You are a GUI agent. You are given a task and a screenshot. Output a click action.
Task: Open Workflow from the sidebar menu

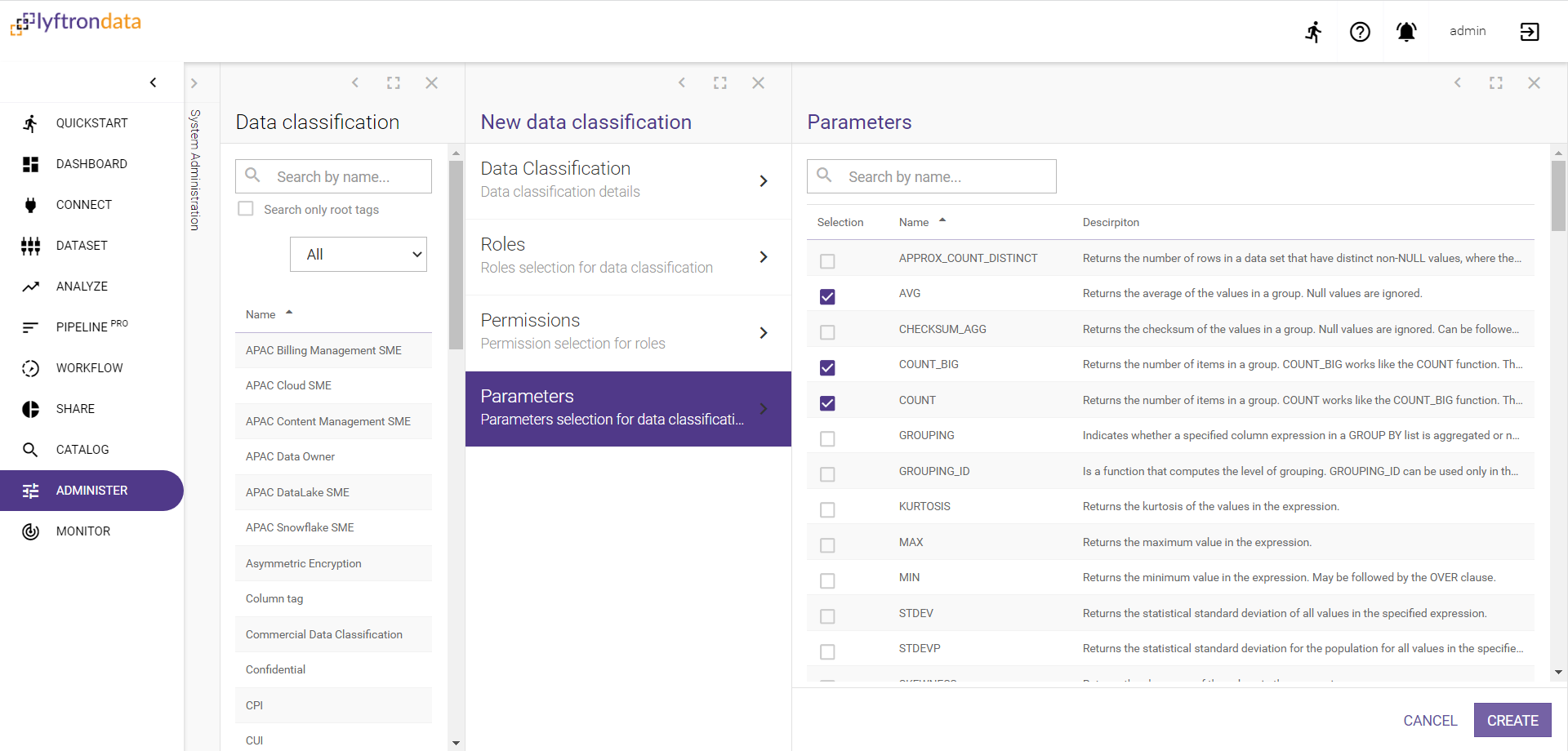click(91, 368)
